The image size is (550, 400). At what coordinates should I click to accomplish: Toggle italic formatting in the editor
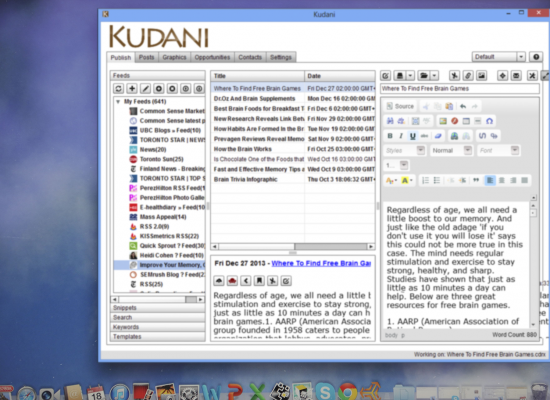[x=401, y=136]
